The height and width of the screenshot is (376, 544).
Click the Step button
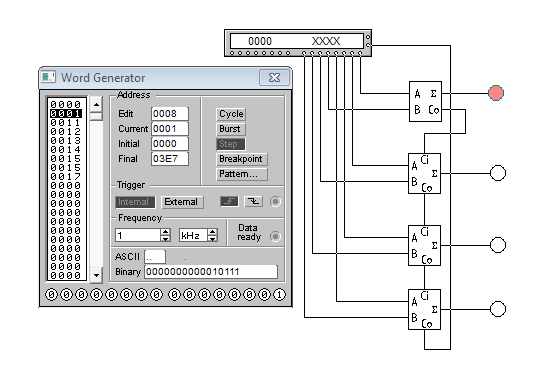231,144
